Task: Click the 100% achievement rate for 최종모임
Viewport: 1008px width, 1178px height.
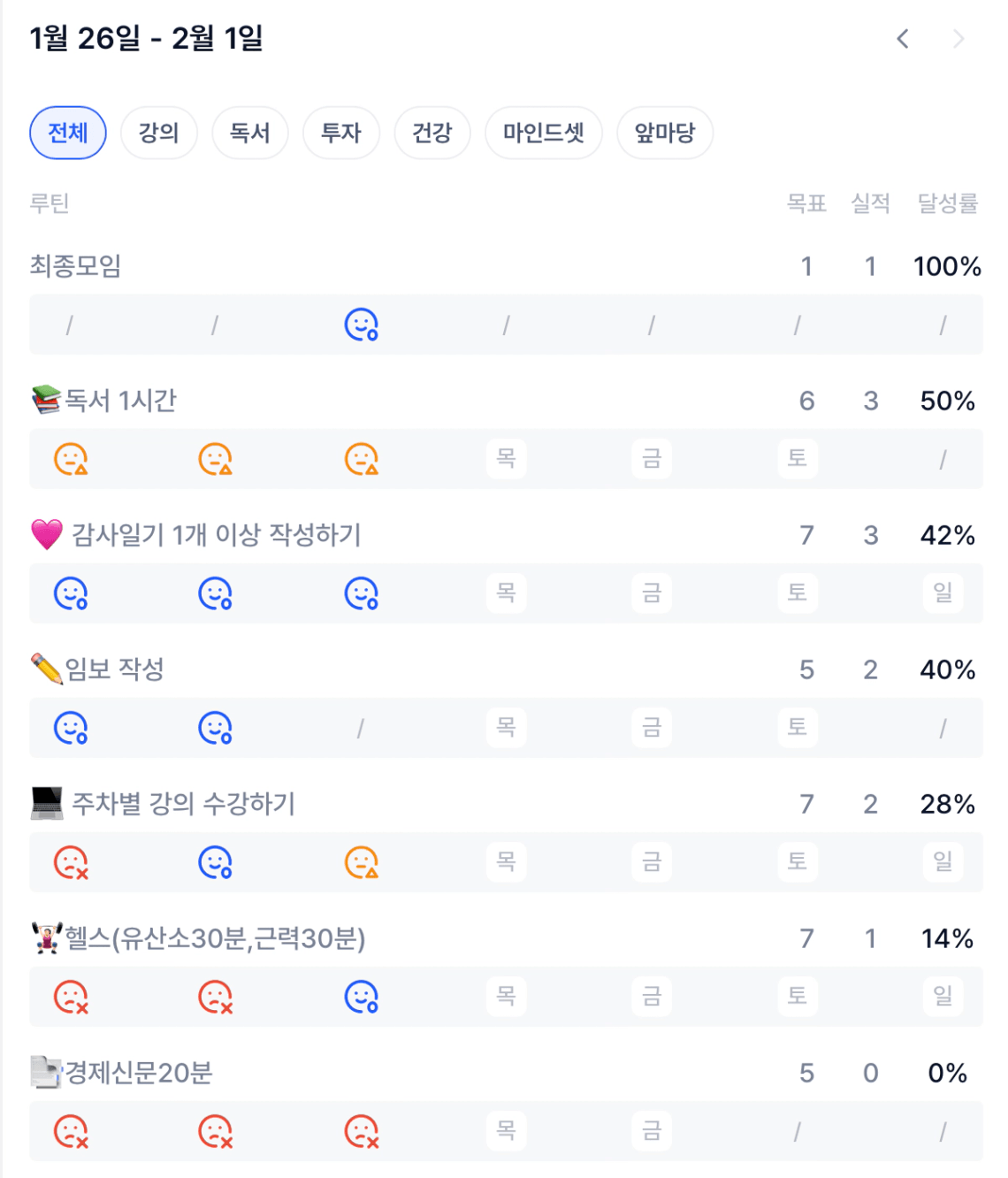Action: [947, 266]
